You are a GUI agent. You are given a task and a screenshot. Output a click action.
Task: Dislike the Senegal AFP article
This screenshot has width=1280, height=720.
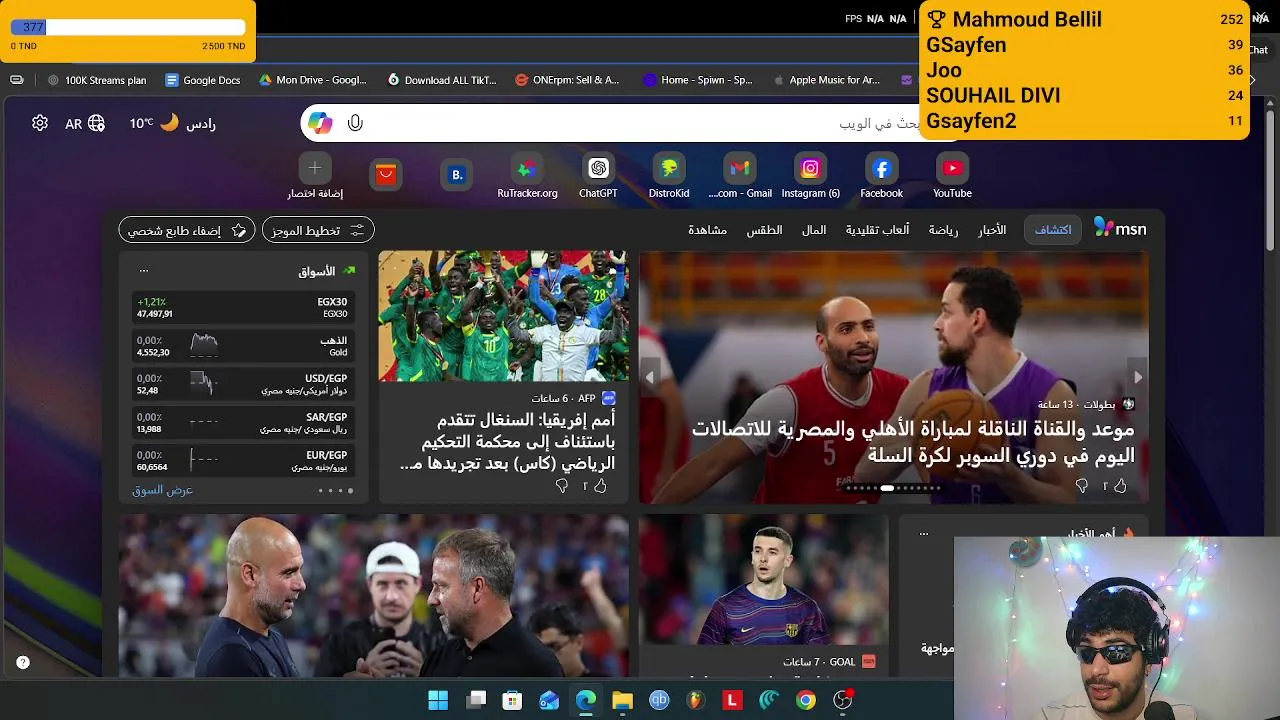point(561,486)
